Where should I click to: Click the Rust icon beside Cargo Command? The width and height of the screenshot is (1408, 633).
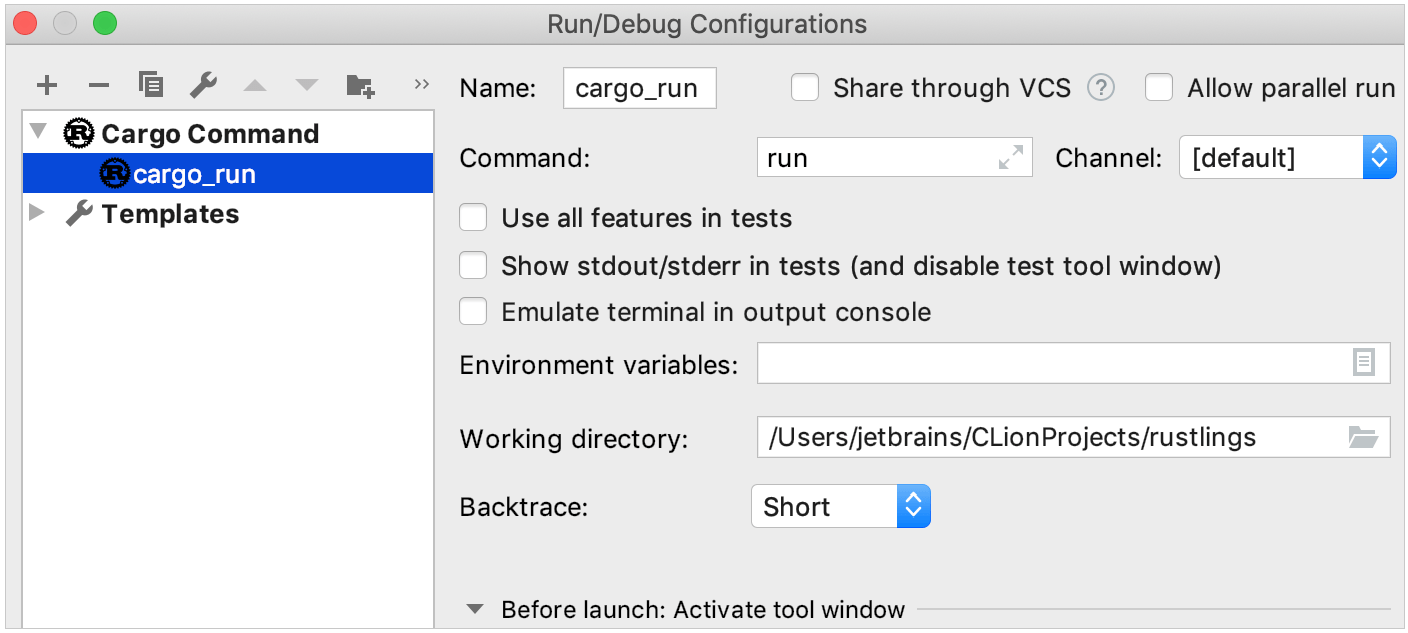79,133
